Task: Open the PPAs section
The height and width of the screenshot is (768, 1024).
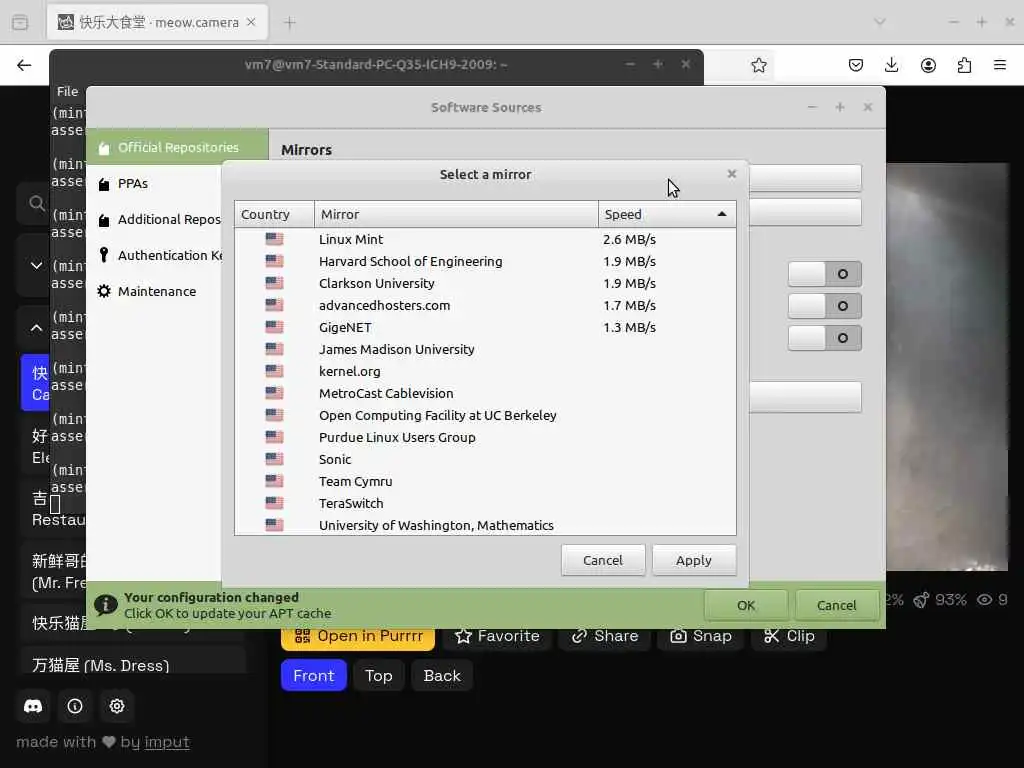Action: click(x=155, y=184)
